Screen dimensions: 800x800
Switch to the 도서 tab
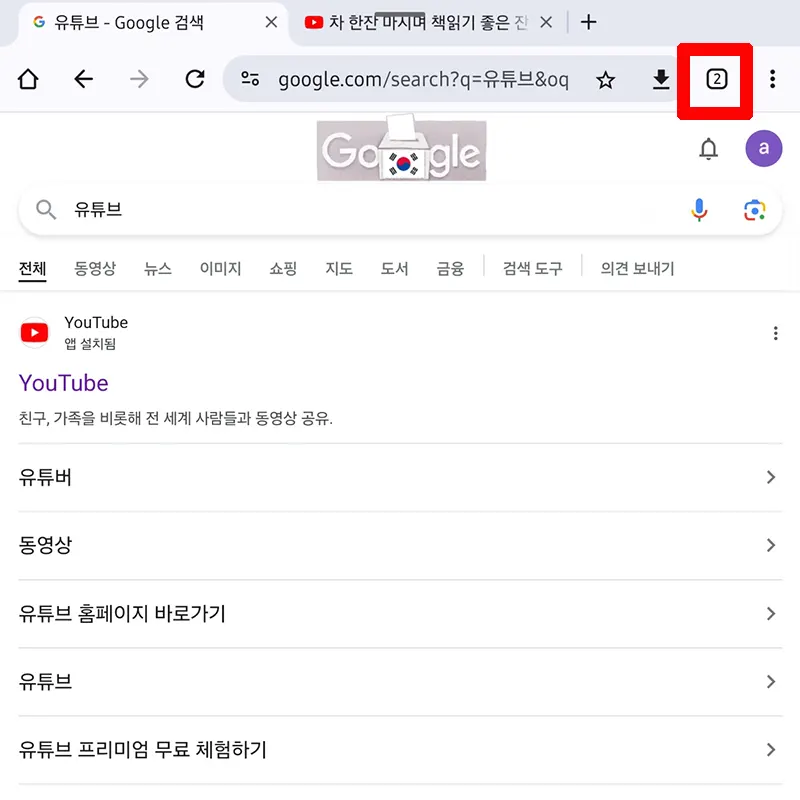(x=394, y=268)
